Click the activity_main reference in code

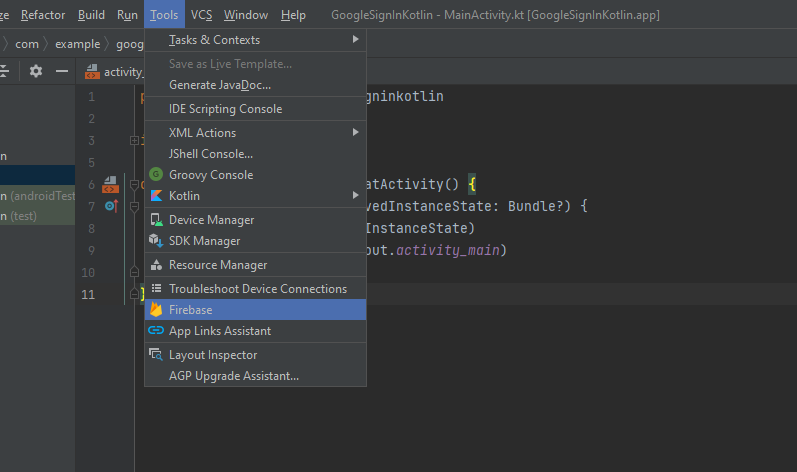(x=448, y=250)
